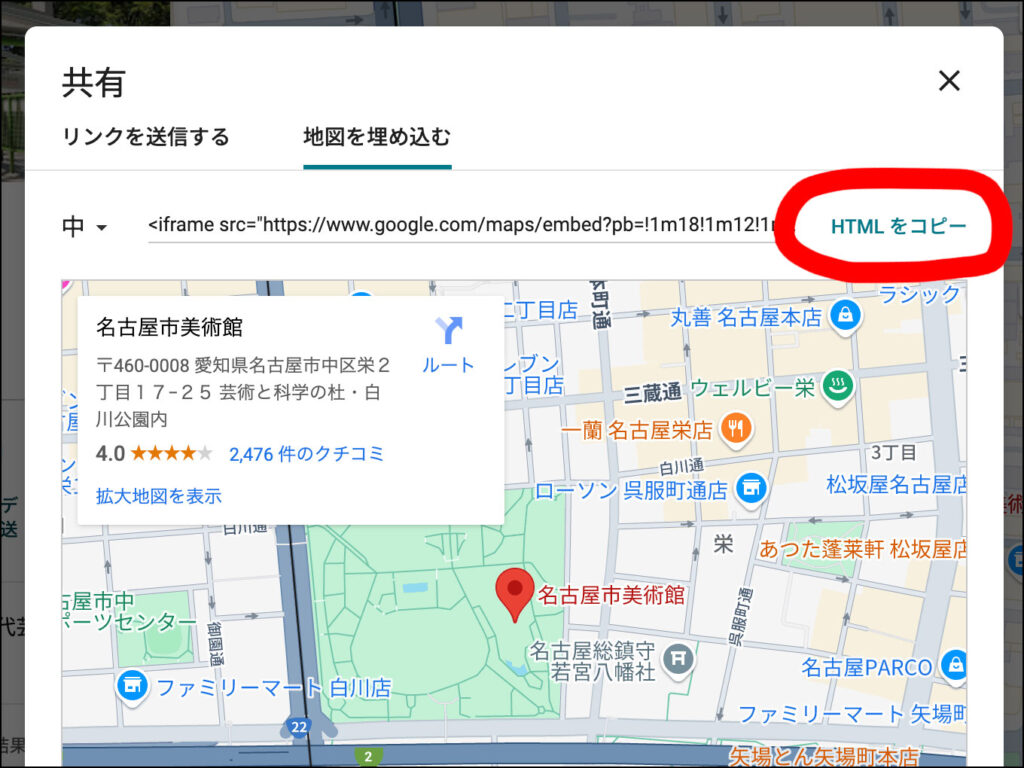Click the iframe embed code field
This screenshot has width=1024, height=768.
click(x=461, y=225)
